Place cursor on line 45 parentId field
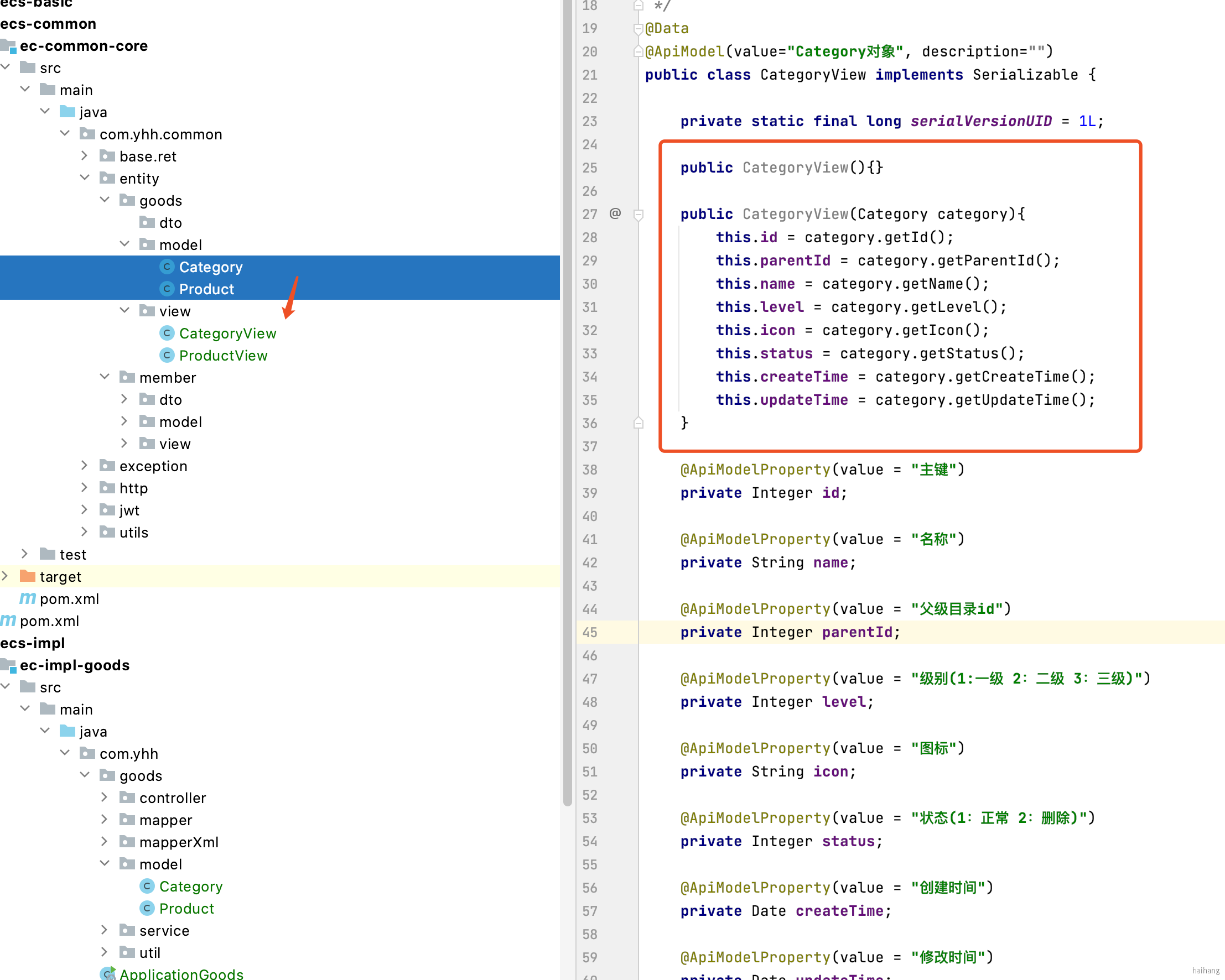This screenshot has width=1225, height=980. coord(857,632)
